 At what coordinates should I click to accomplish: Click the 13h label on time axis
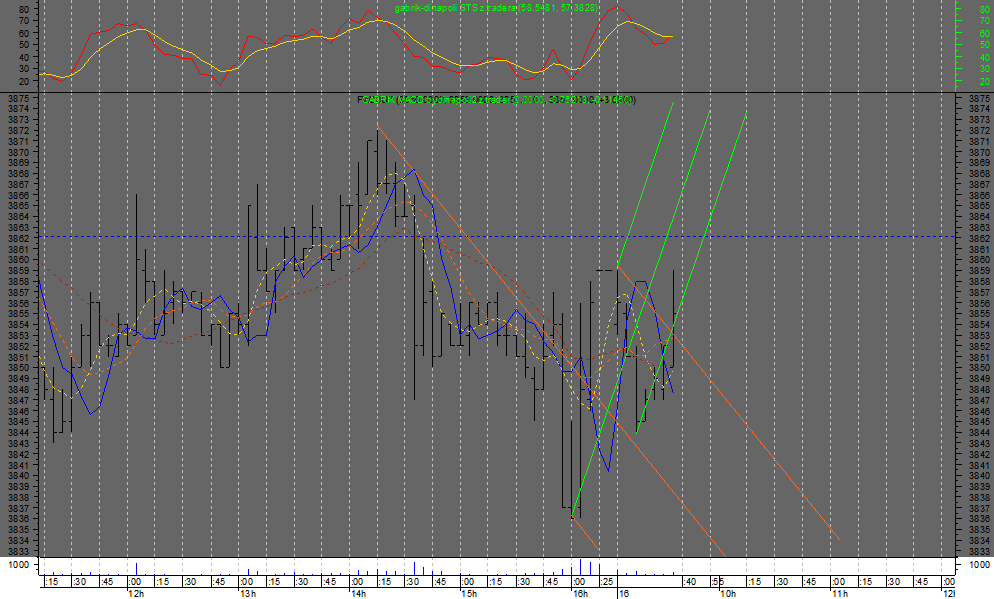coord(247,593)
